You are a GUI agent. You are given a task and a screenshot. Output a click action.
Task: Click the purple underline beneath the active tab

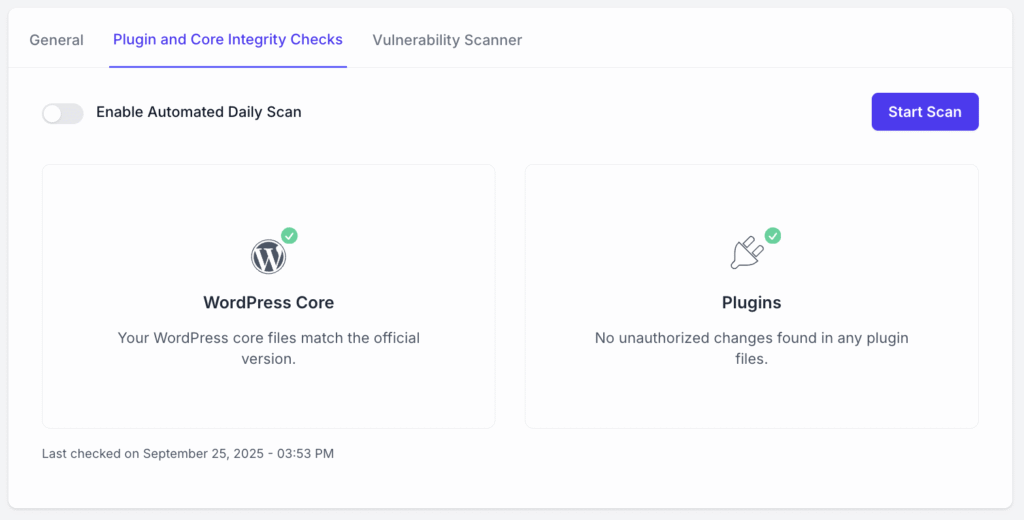[228, 67]
